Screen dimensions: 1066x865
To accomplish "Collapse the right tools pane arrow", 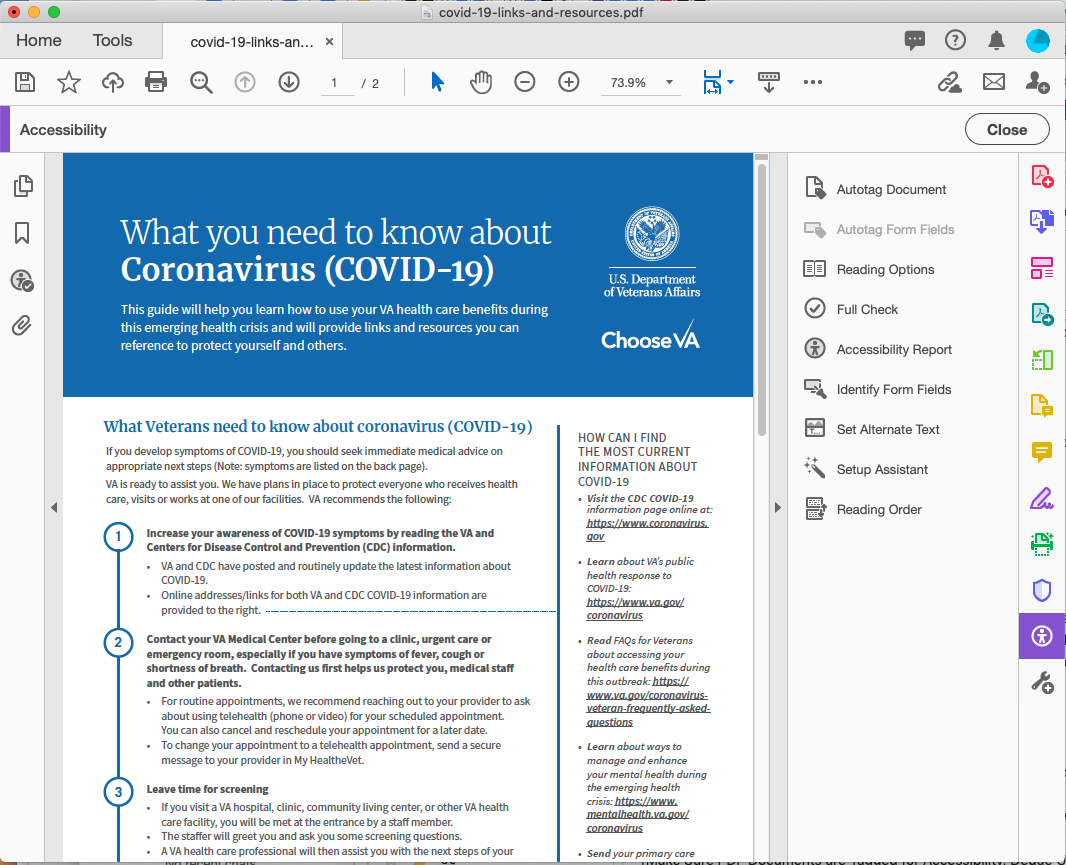I will pyautogui.click(x=778, y=507).
